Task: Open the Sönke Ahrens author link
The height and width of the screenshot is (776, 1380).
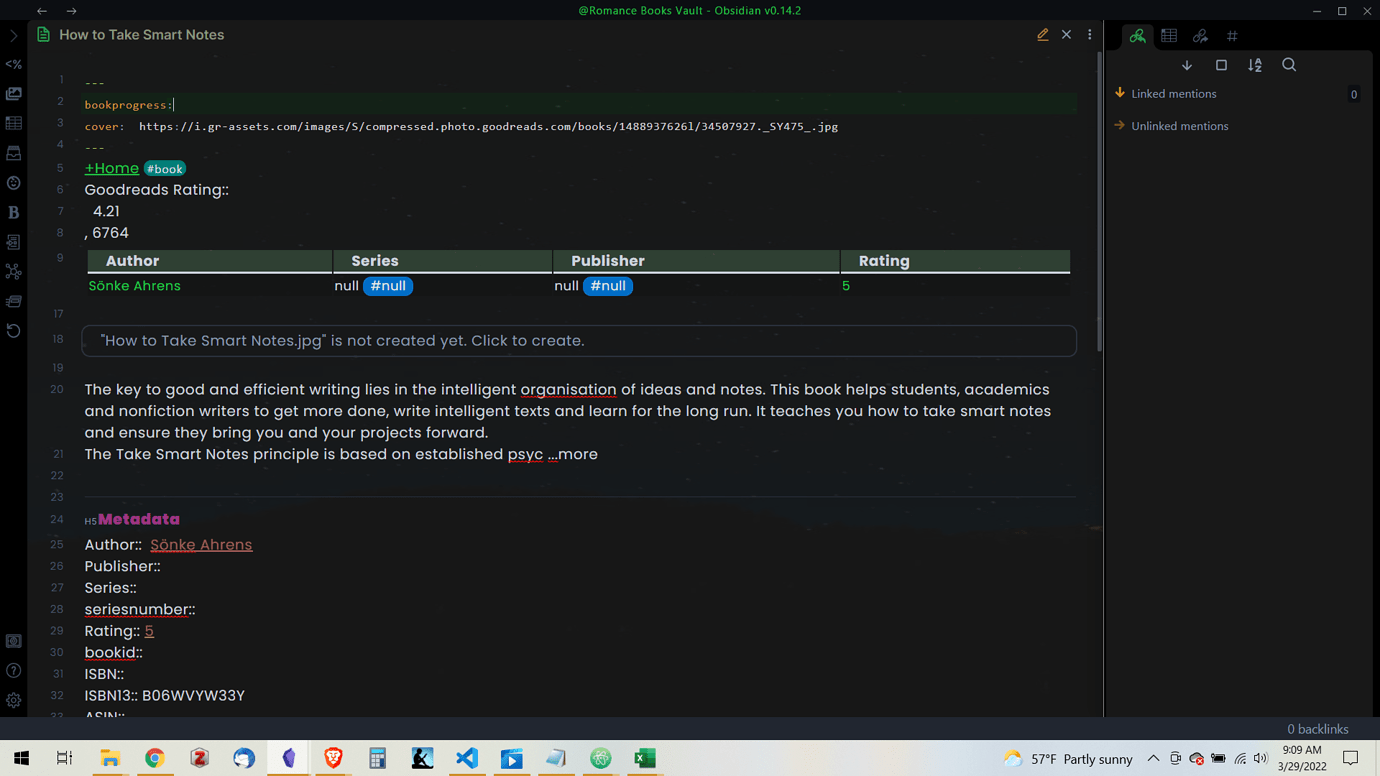Action: (200, 544)
